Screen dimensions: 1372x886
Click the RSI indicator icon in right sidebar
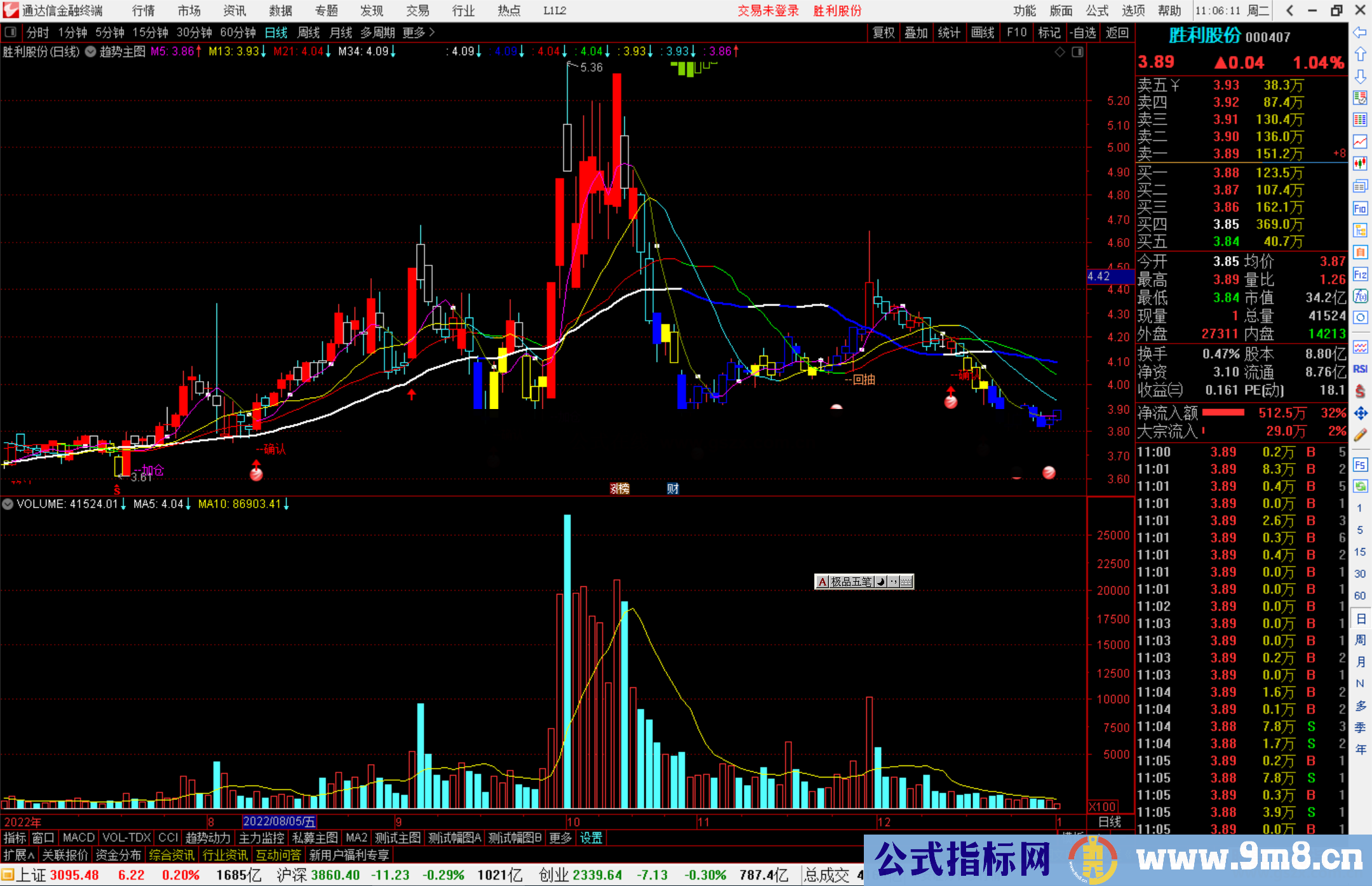point(1360,369)
